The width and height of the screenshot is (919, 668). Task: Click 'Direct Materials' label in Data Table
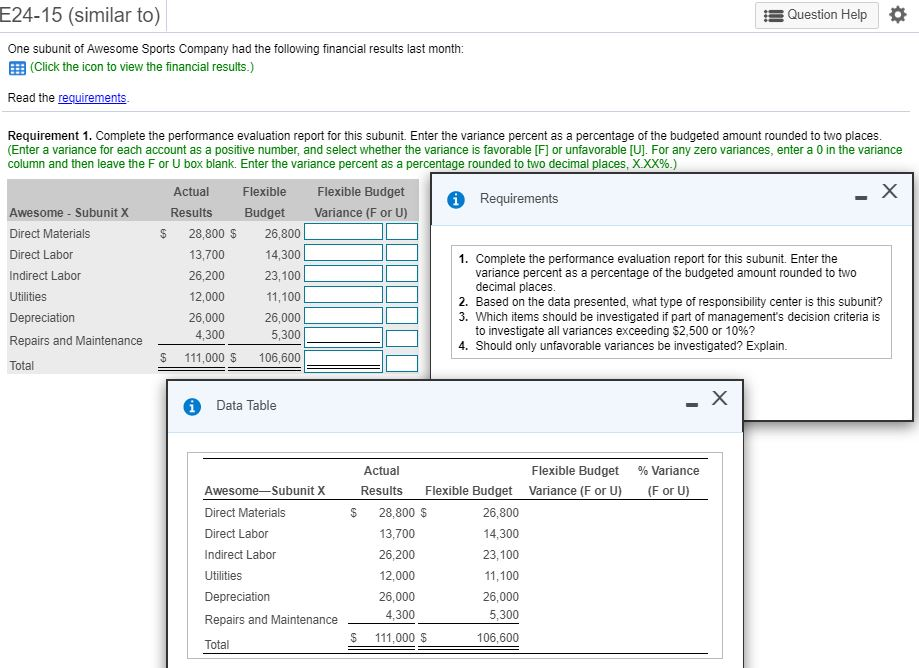(245, 513)
